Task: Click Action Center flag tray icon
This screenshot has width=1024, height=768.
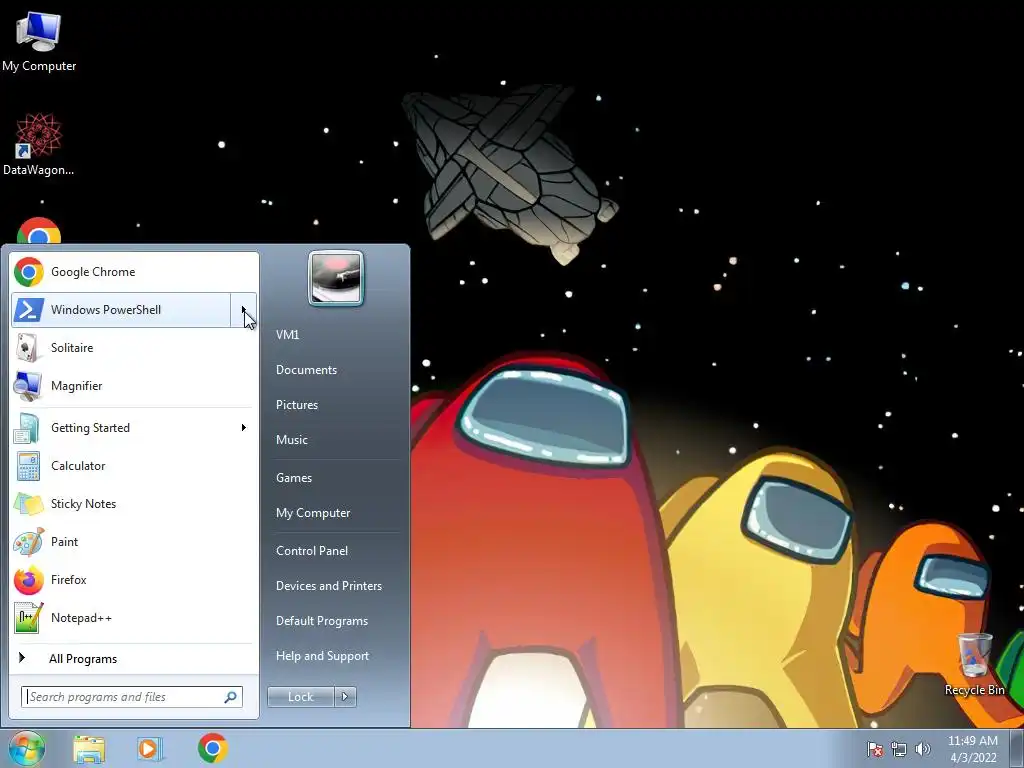Action: pos(875,749)
